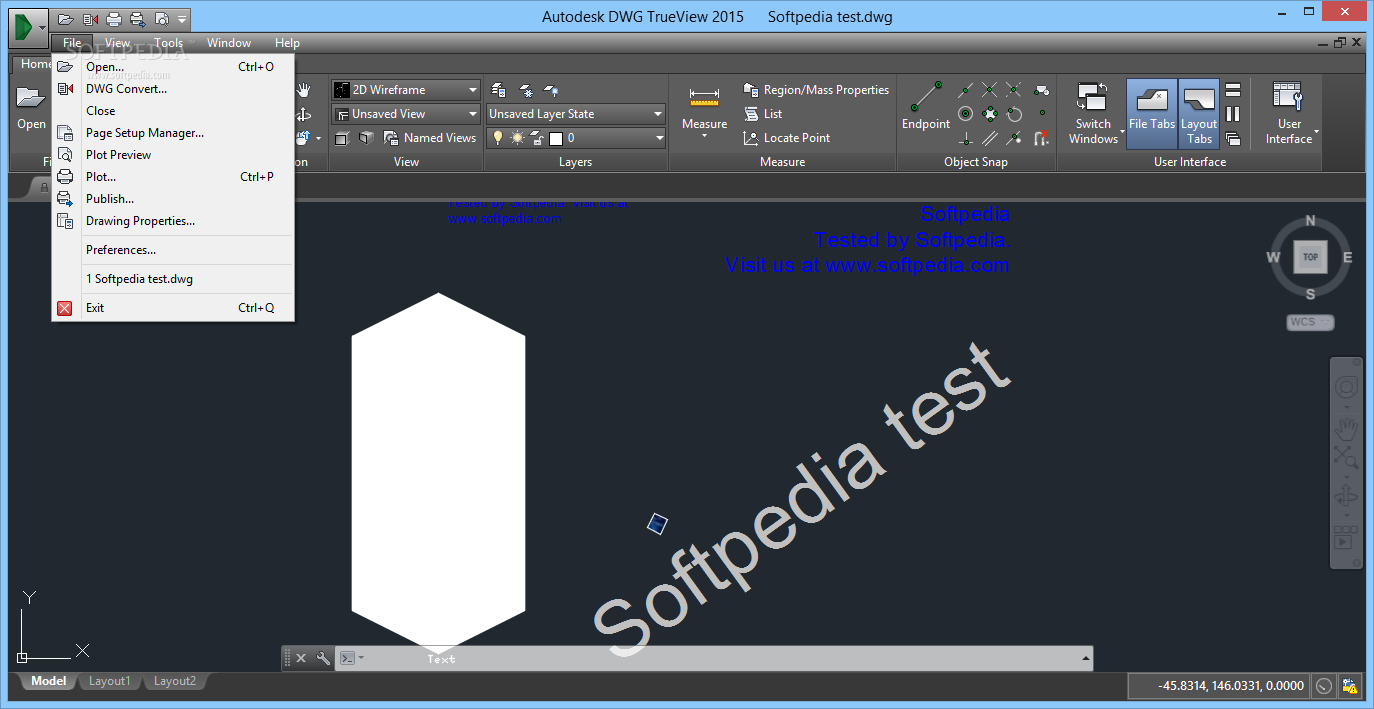Select Drawing Properties... menu entry
1374x709 pixels.
pos(173,221)
